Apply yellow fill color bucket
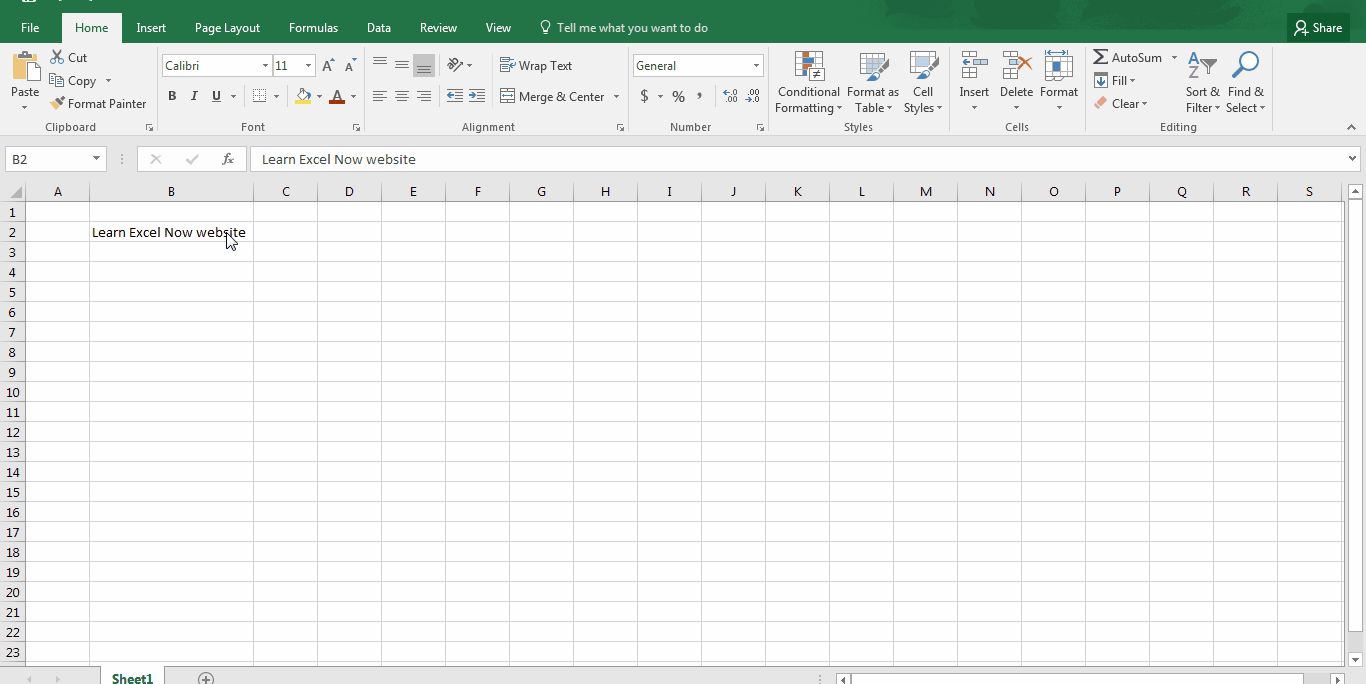The width and height of the screenshot is (1366, 684). [304, 96]
